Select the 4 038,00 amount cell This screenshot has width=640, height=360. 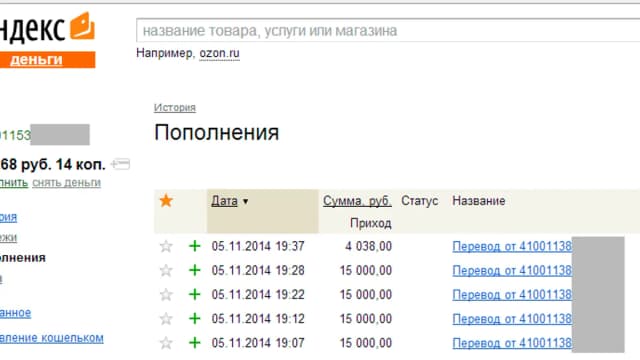pos(369,246)
